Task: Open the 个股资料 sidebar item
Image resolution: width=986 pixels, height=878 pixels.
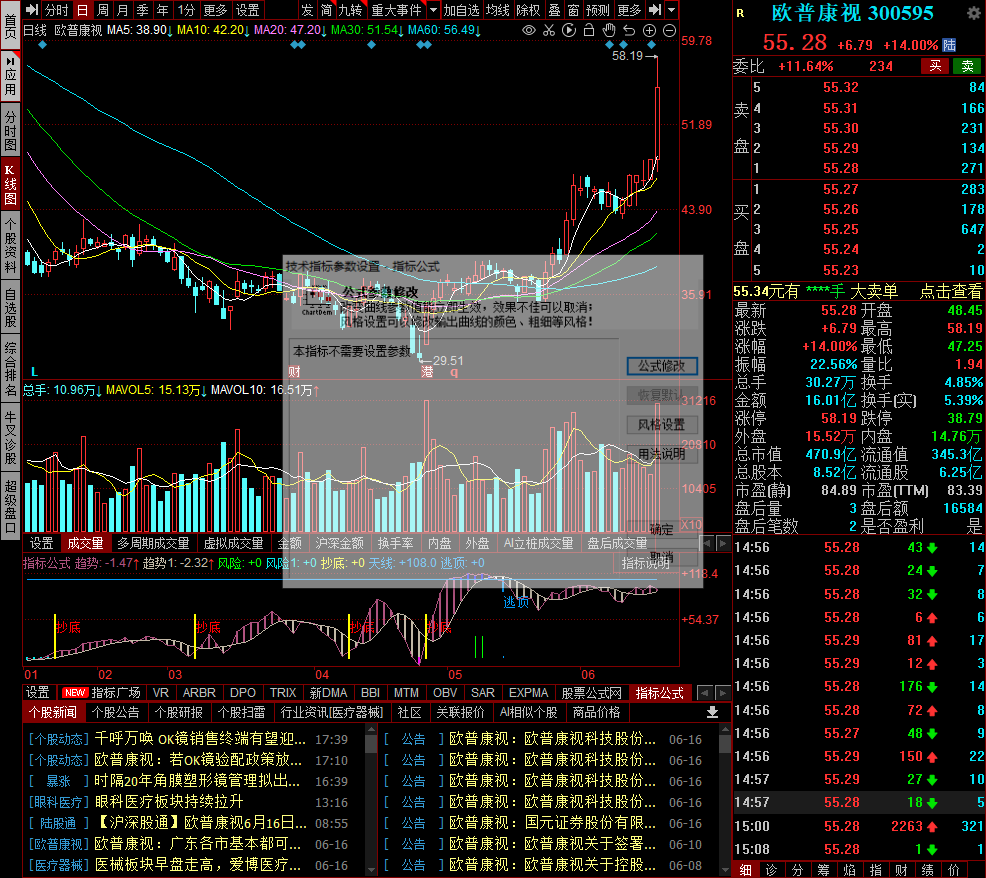Action: 10,246
